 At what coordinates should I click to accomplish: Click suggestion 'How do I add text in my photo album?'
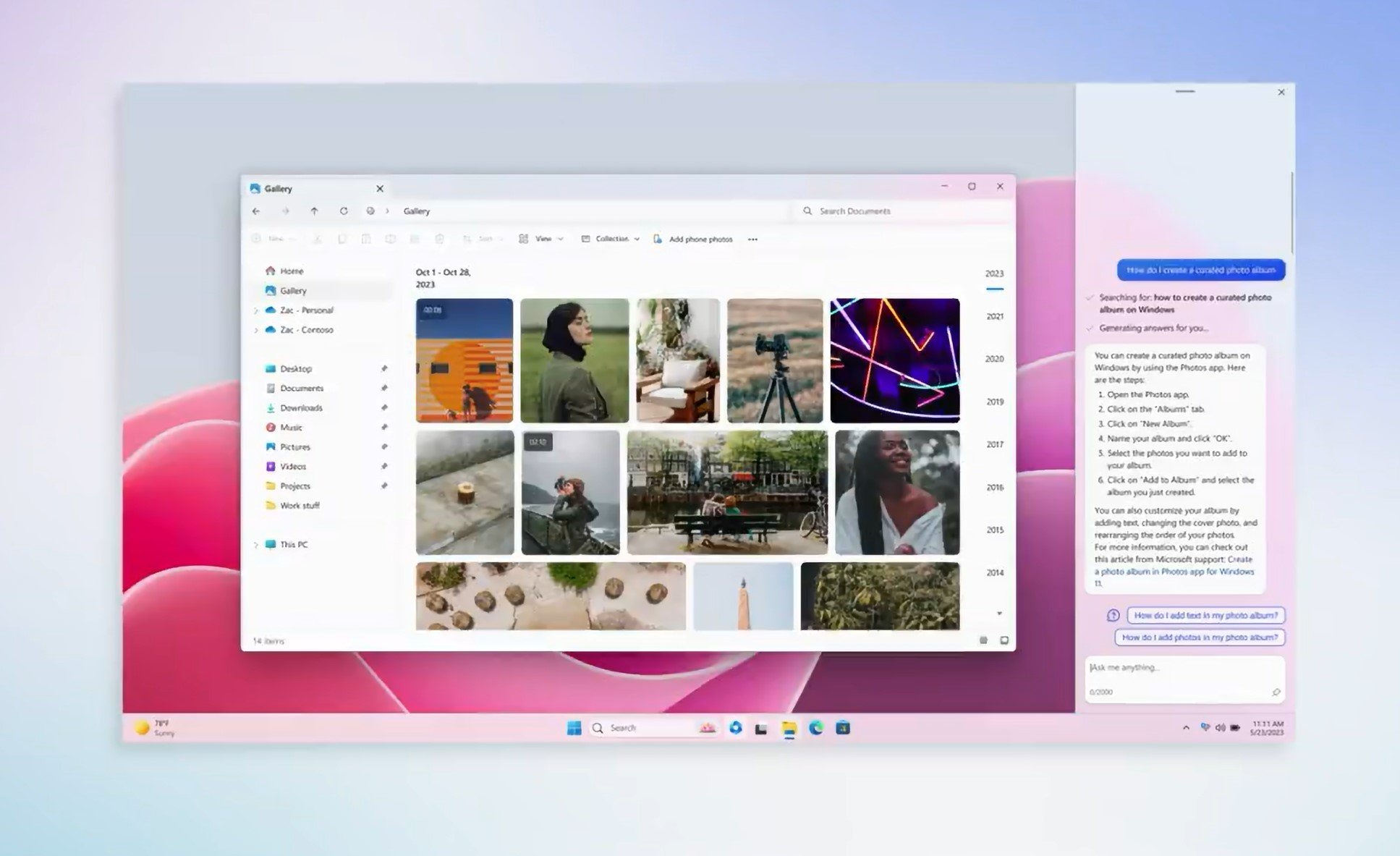click(x=1206, y=615)
